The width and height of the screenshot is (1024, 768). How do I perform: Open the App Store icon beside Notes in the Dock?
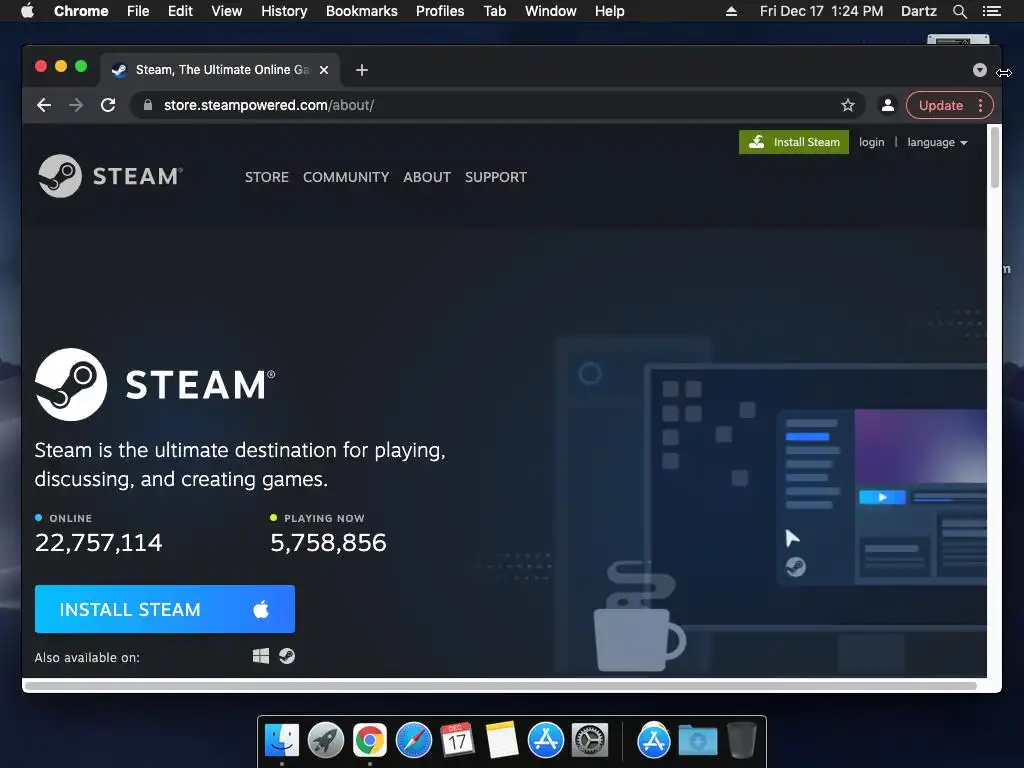(545, 741)
